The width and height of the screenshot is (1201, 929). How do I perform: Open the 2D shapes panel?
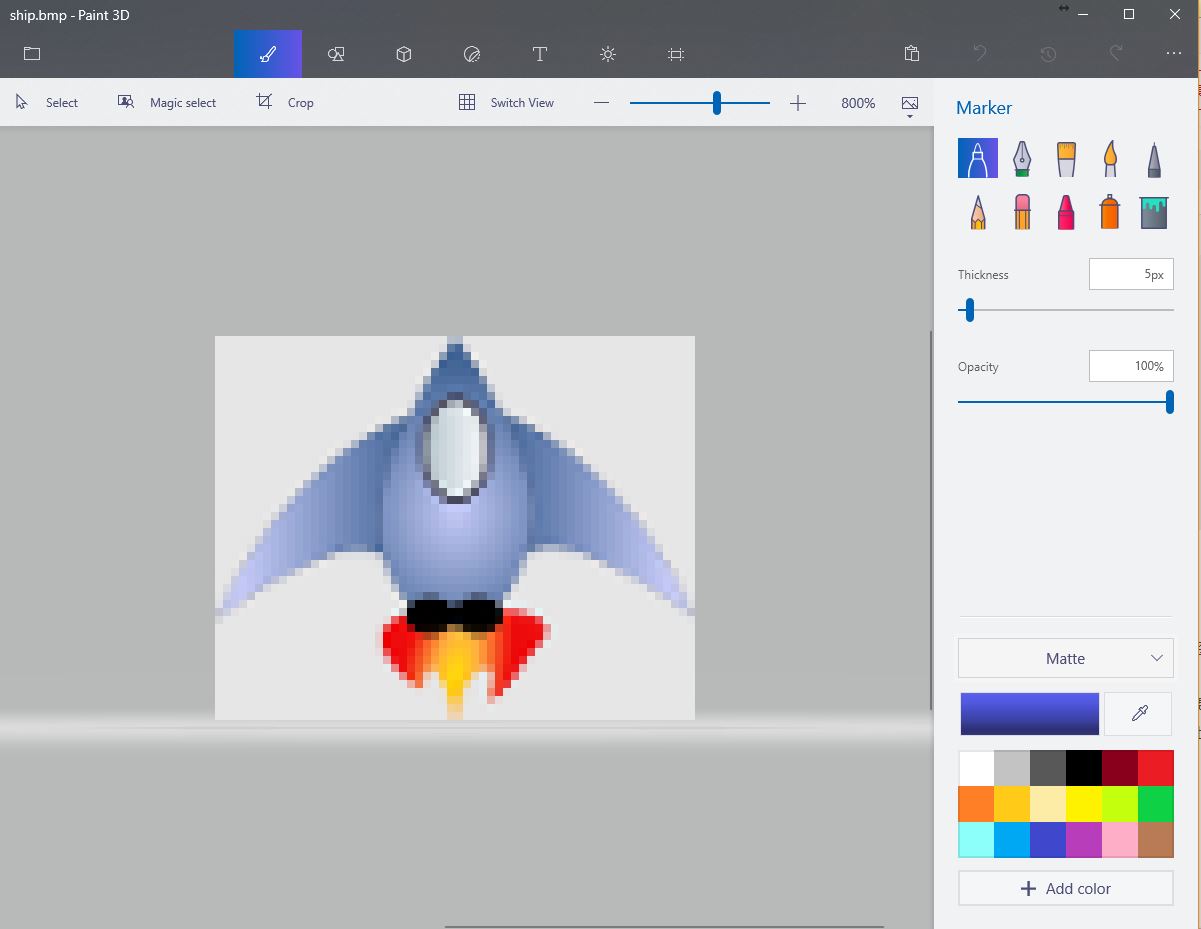coord(335,53)
